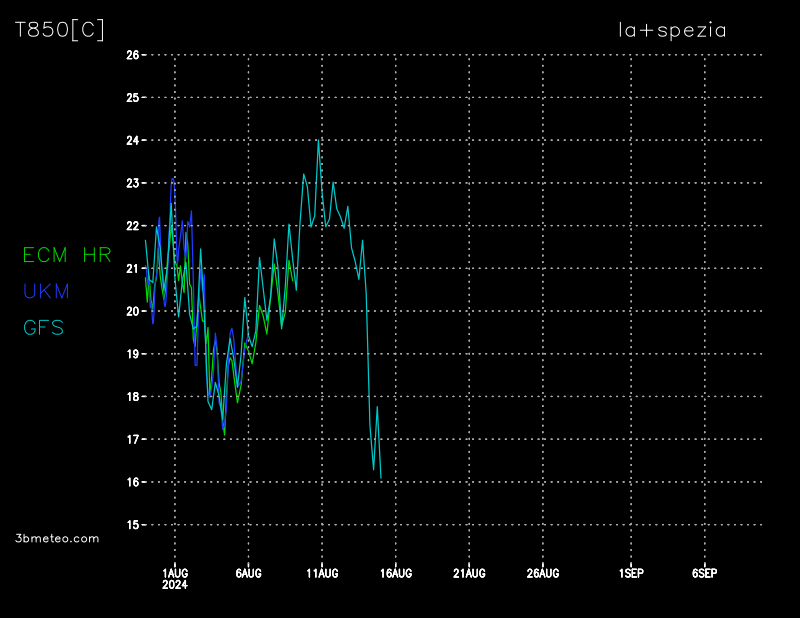Image resolution: width=800 pixels, height=618 pixels.
Task: Click the 1SEP date label
Action: coord(631,573)
